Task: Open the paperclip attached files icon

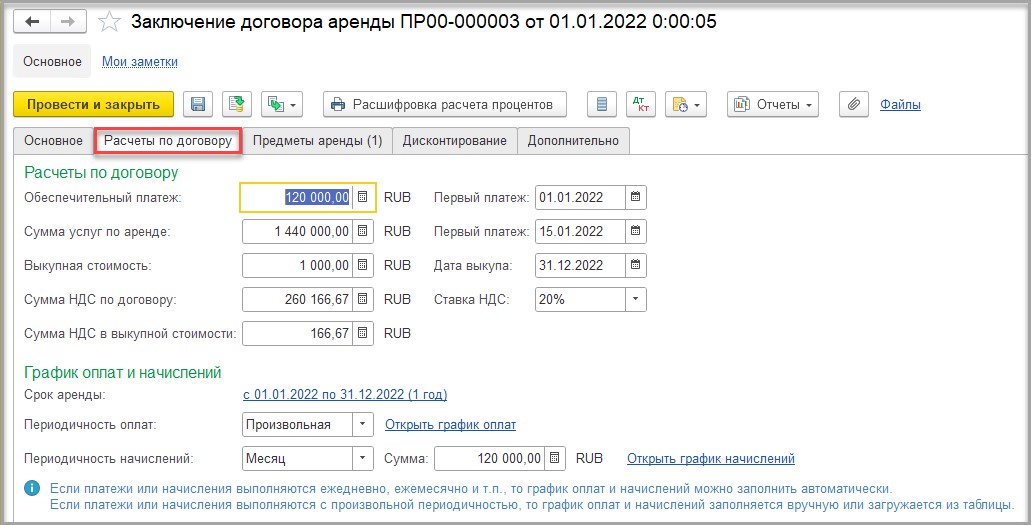Action: pyautogui.click(x=853, y=104)
